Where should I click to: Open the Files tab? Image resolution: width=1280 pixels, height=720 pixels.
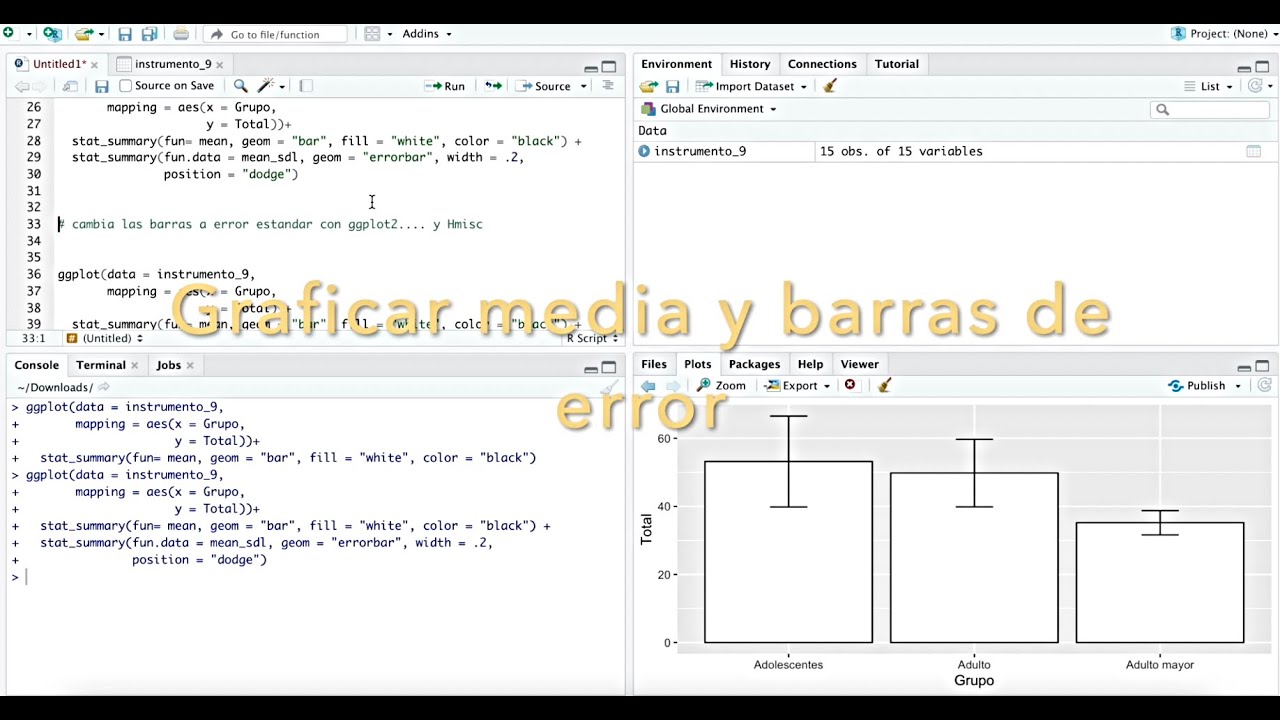coord(654,364)
